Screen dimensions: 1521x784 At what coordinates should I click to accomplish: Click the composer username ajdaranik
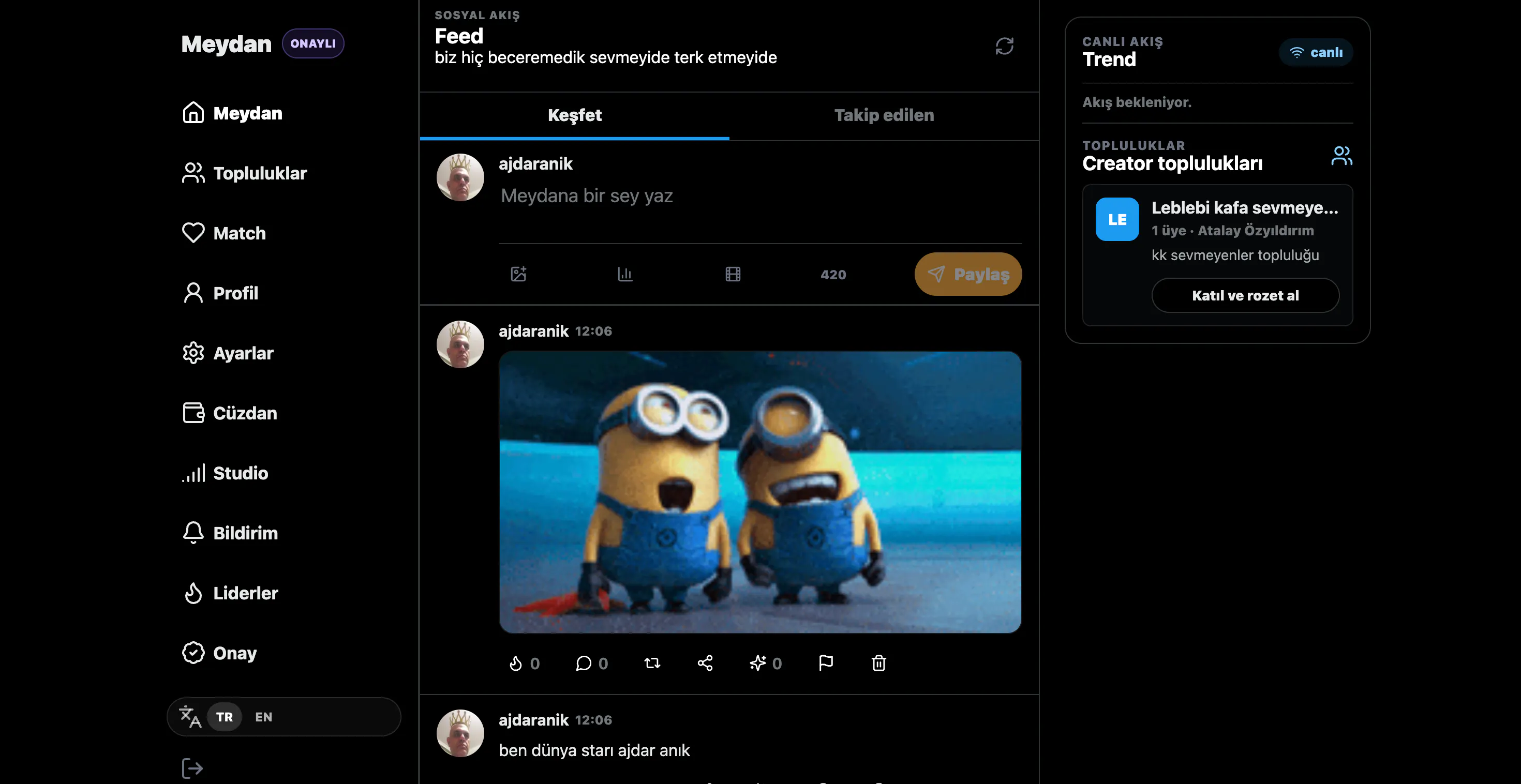[x=535, y=163]
